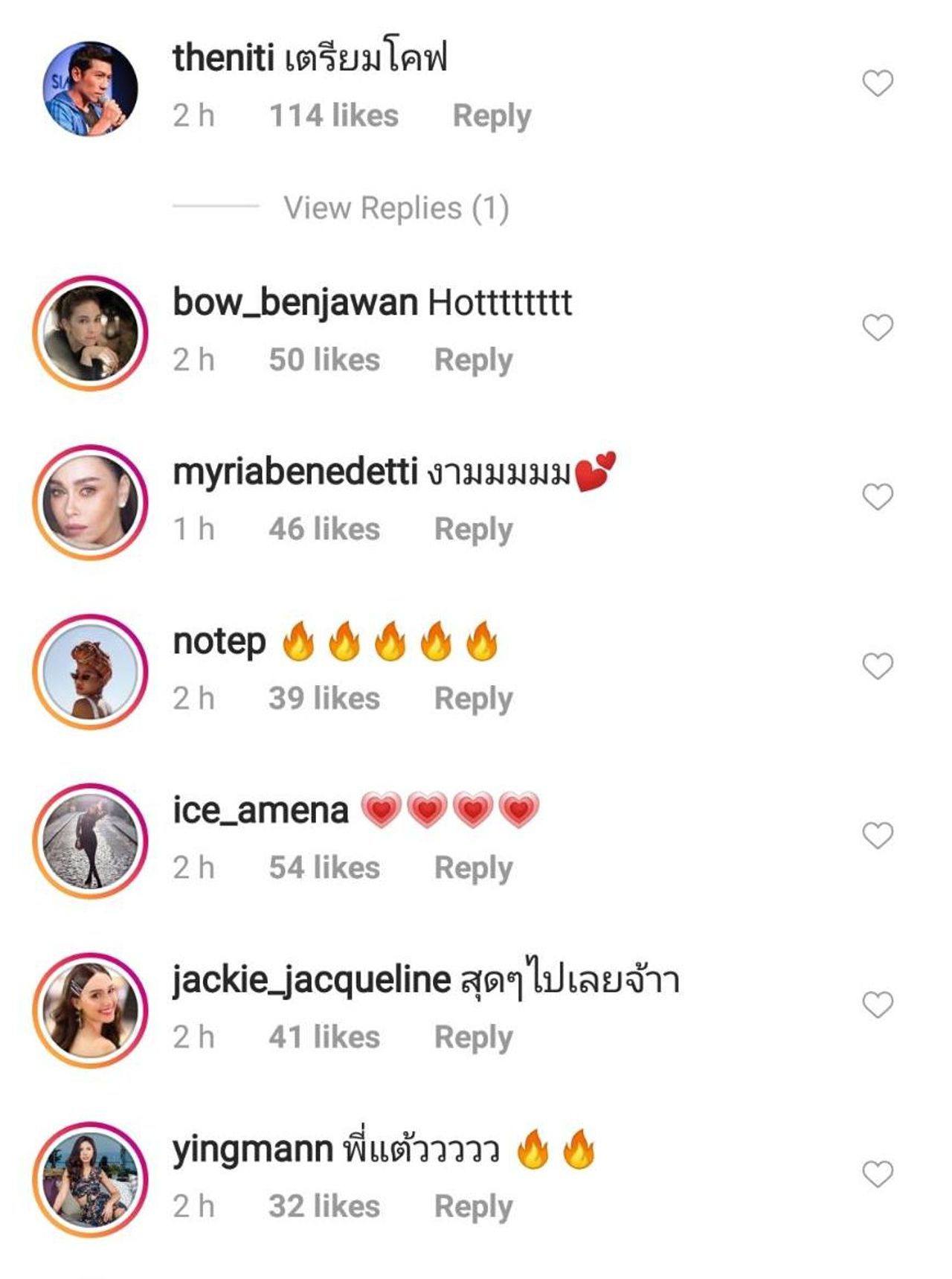View bow_benjawan's story avatar
952x1279 pixels.
pyautogui.click(x=90, y=333)
